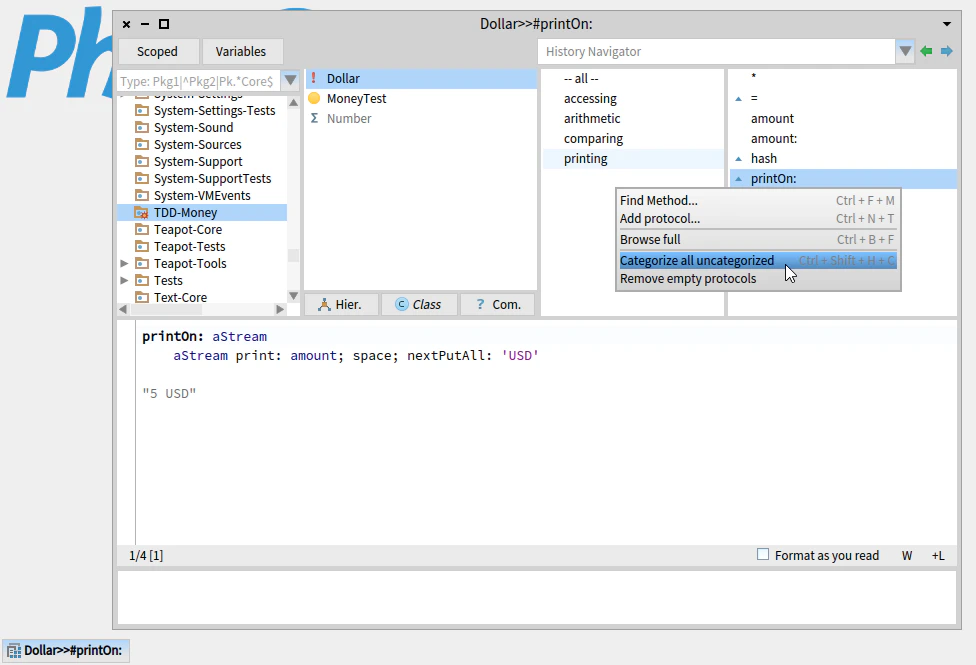Click the System-Sources package icon
Image resolution: width=976 pixels, height=665 pixels.
pyautogui.click(x=142, y=144)
